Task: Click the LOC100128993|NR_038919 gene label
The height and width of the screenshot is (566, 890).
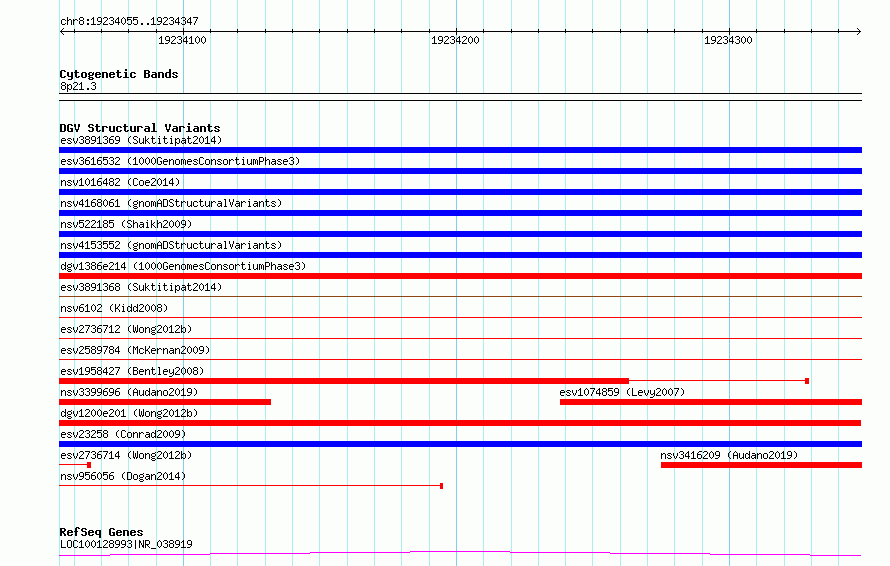Action: point(126,544)
